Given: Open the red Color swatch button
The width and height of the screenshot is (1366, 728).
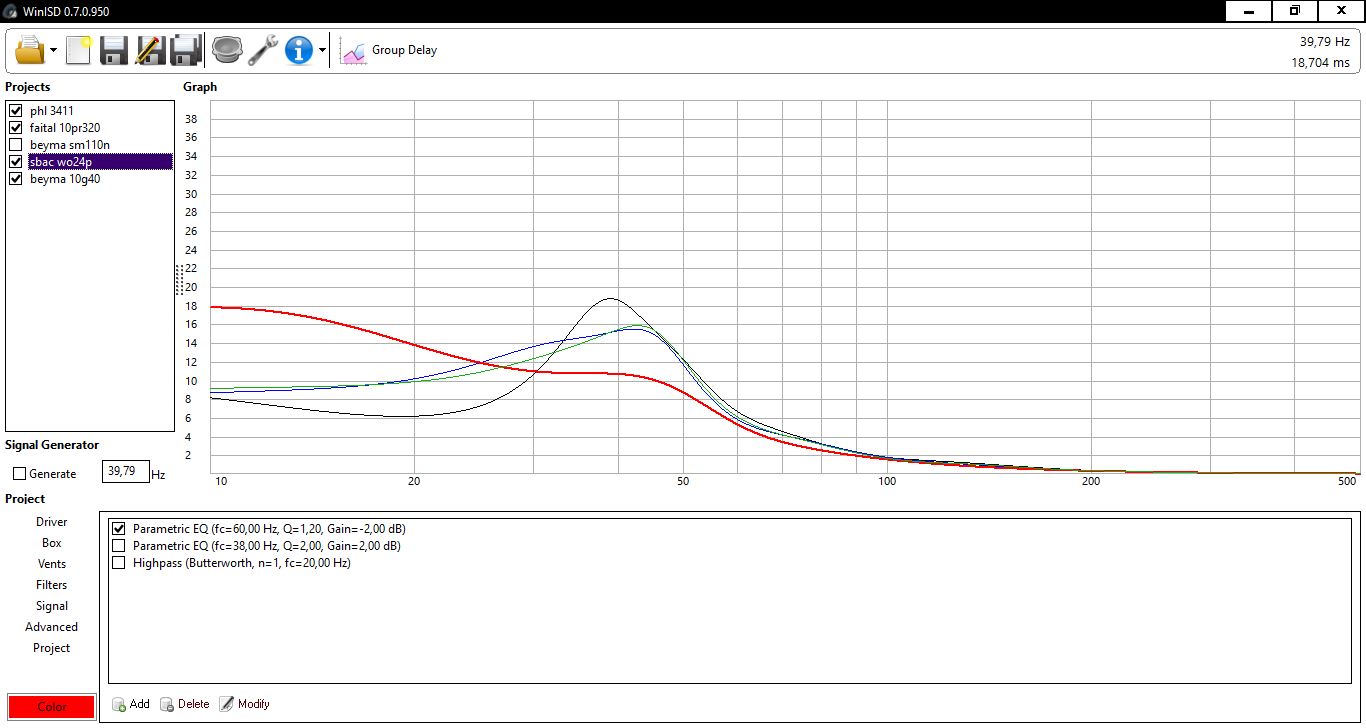Looking at the screenshot, I should tap(52, 707).
